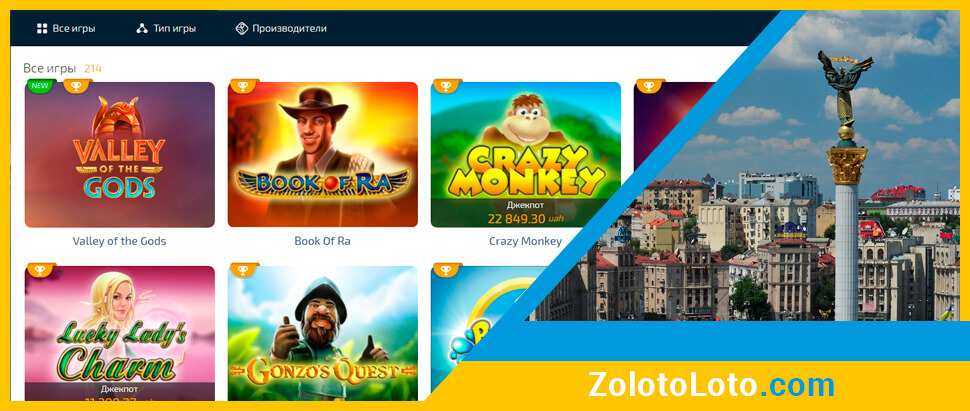Screen dimensions: 970x411
Task: Click the Valley of the Gods caption
Action: (119, 241)
